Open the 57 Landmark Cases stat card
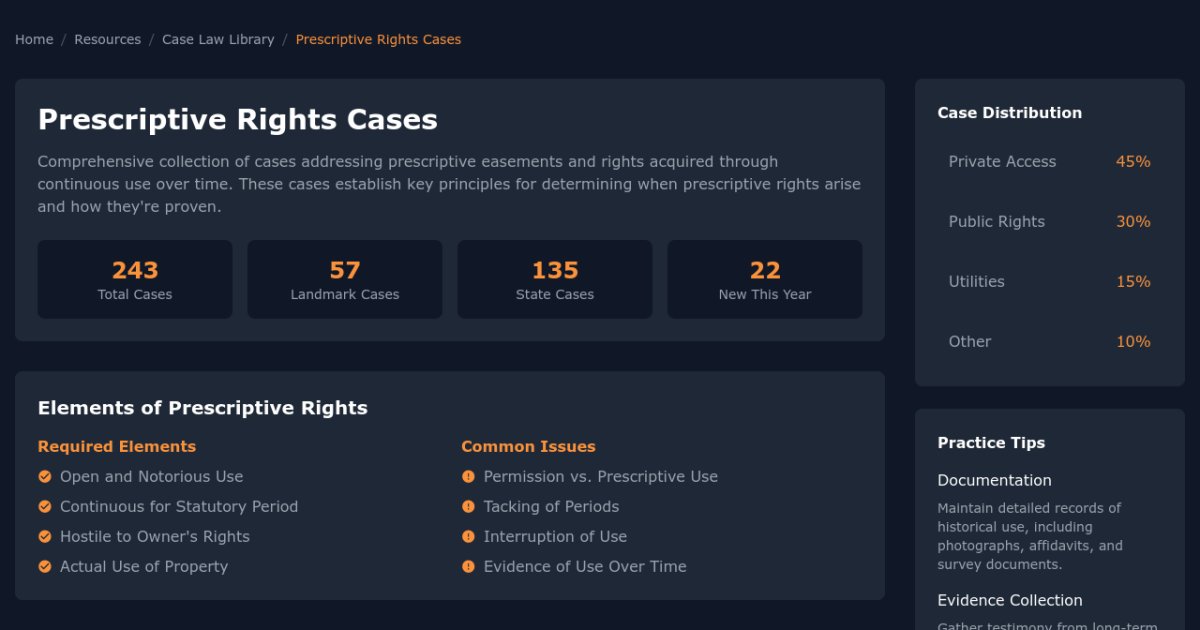The image size is (1200, 630). tap(345, 279)
